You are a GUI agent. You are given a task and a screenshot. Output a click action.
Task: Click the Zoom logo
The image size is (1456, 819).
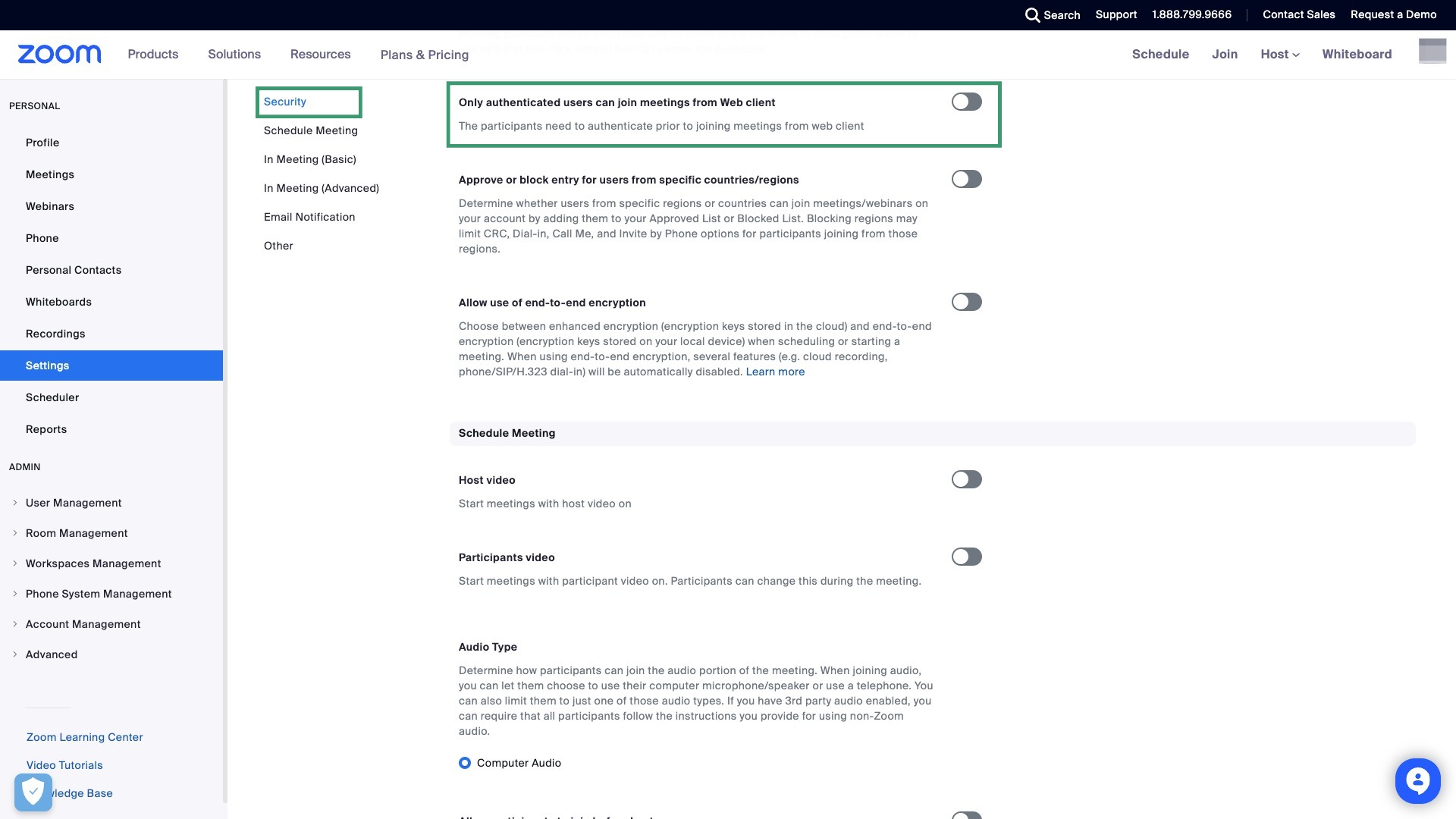(59, 54)
